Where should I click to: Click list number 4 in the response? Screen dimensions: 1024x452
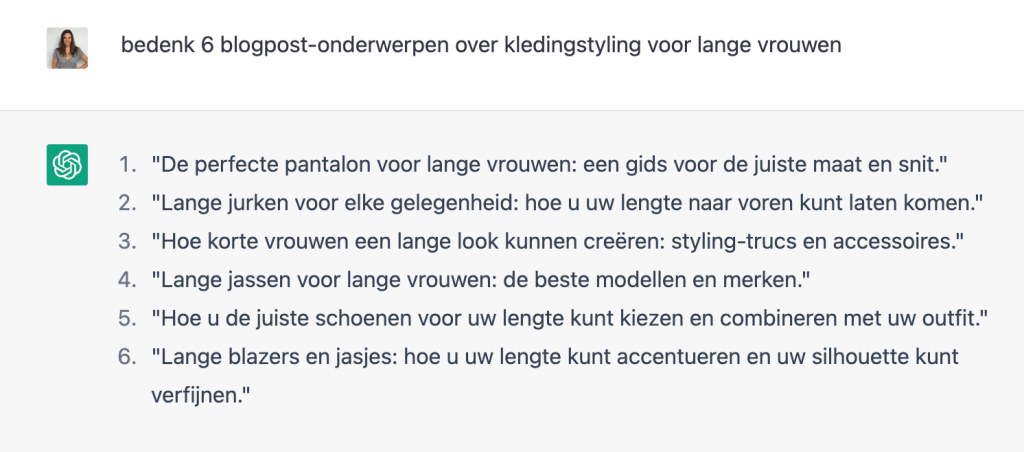(x=125, y=280)
